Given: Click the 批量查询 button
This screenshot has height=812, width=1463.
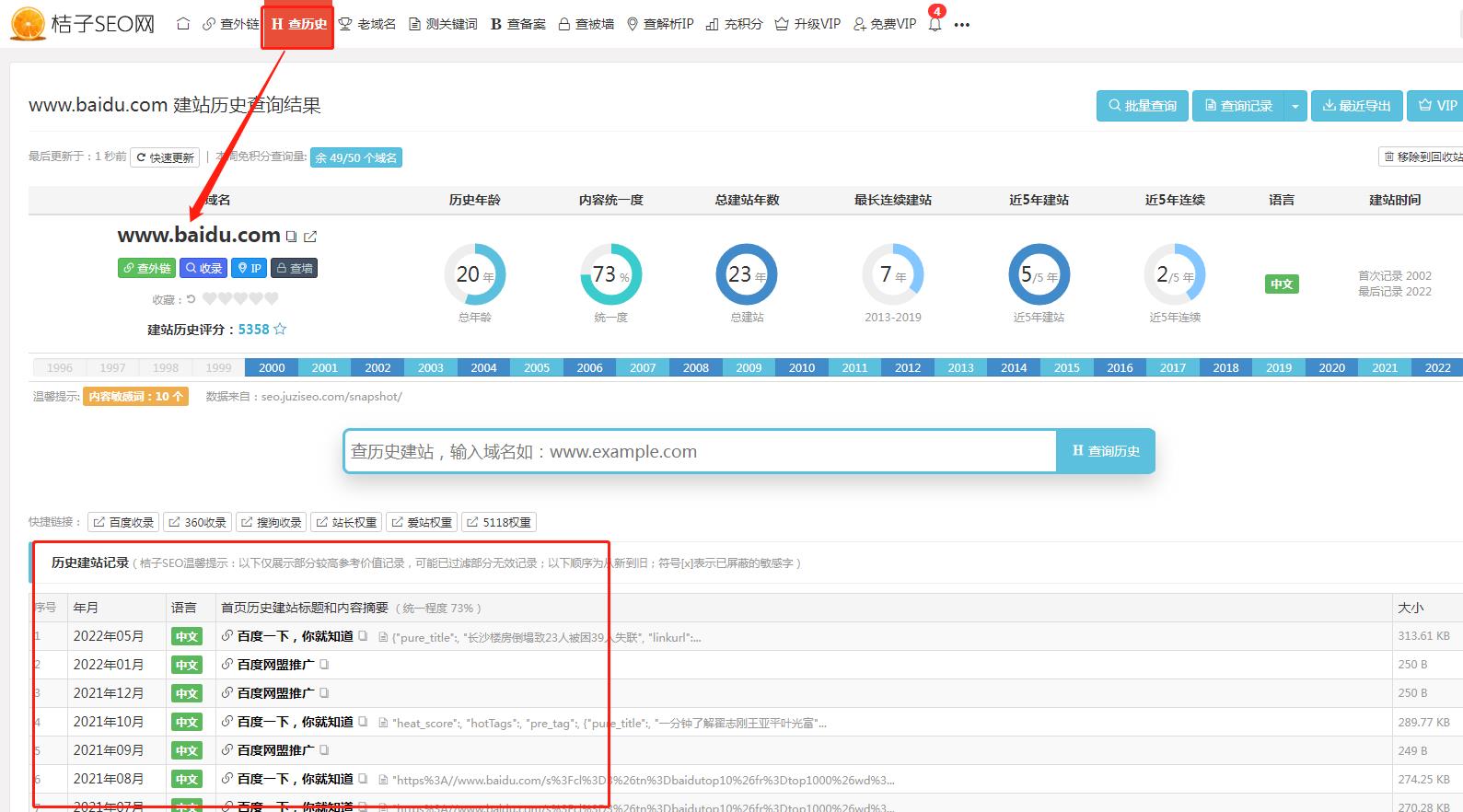Looking at the screenshot, I should [x=1143, y=106].
